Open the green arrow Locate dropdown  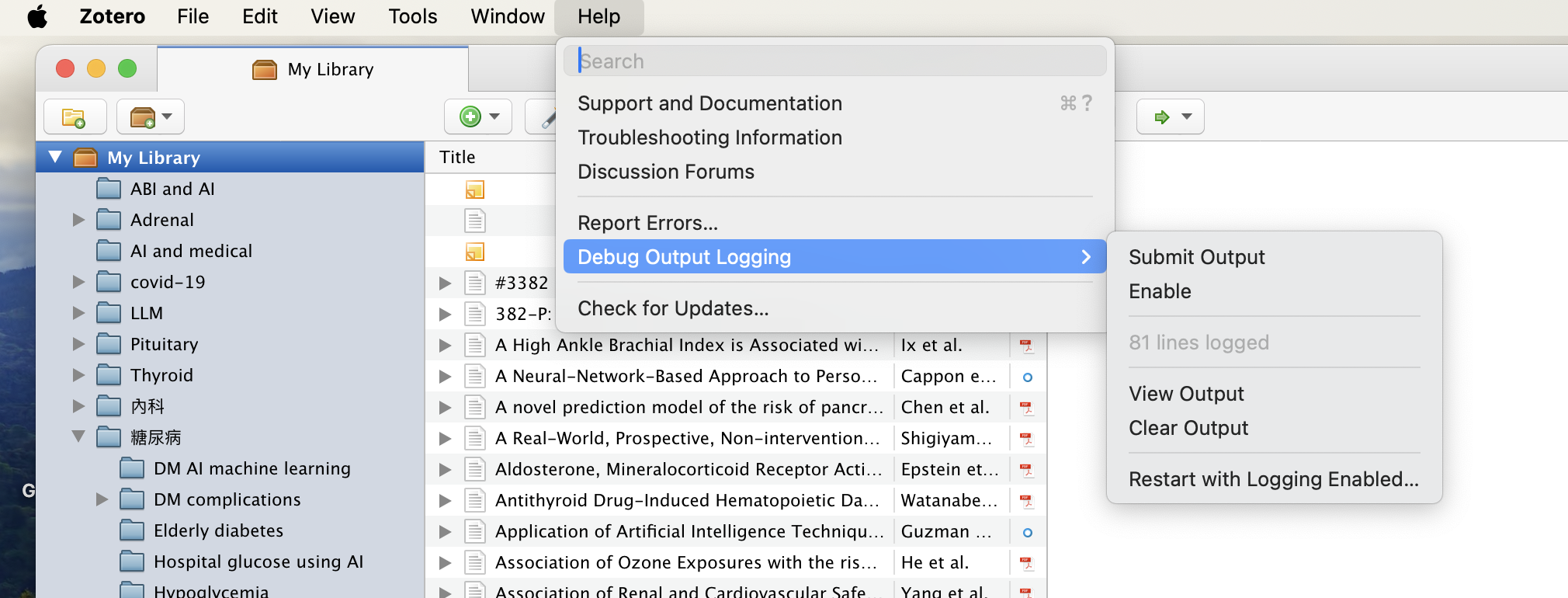pyautogui.click(x=1171, y=116)
